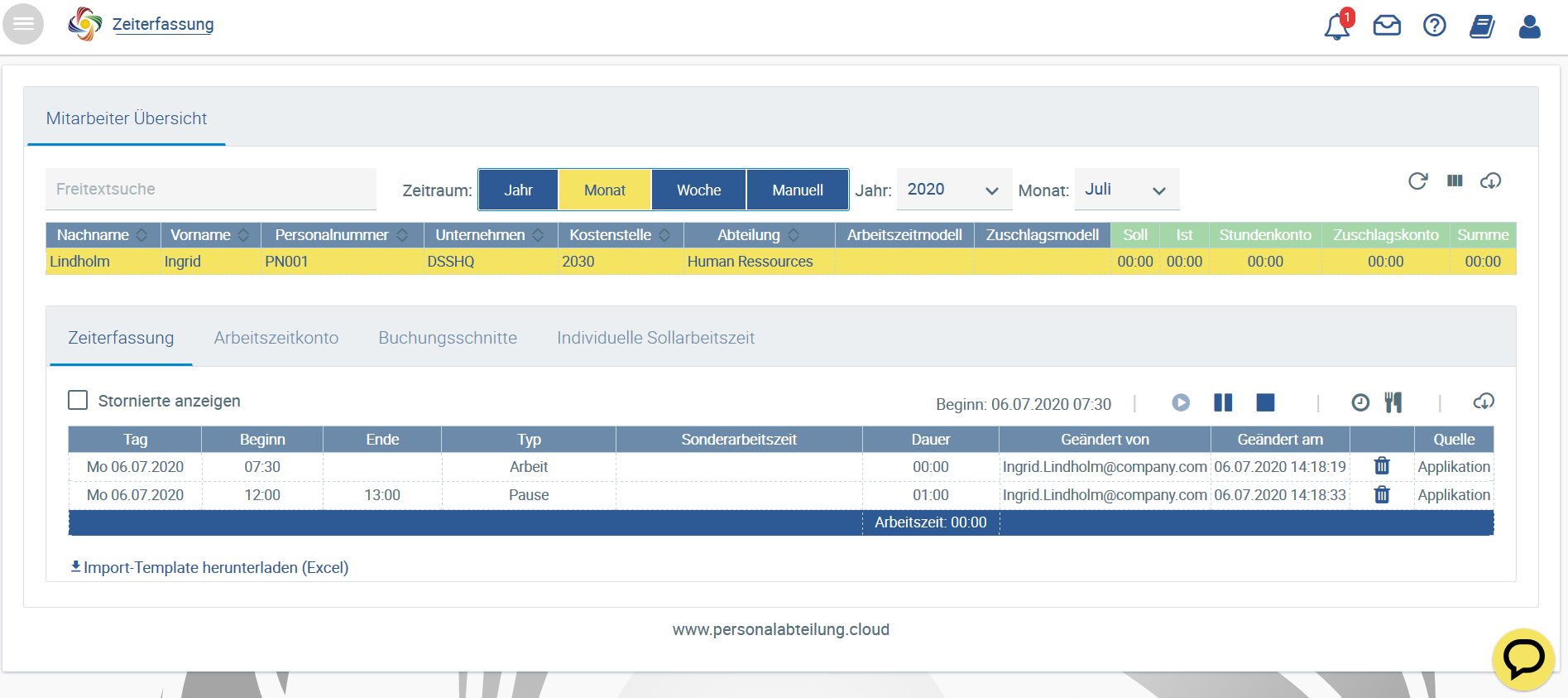Click the colorful app logo

(84, 24)
